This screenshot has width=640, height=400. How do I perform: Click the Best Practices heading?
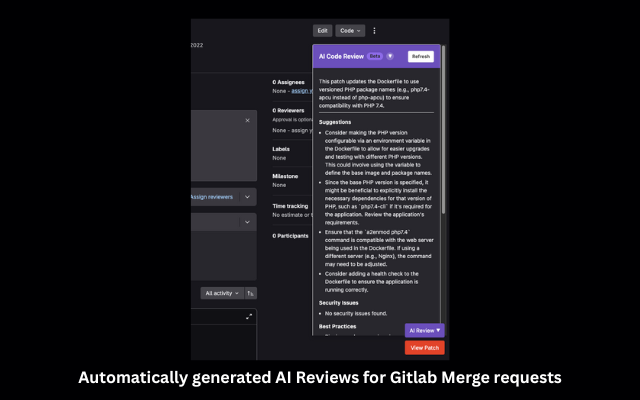(337, 327)
